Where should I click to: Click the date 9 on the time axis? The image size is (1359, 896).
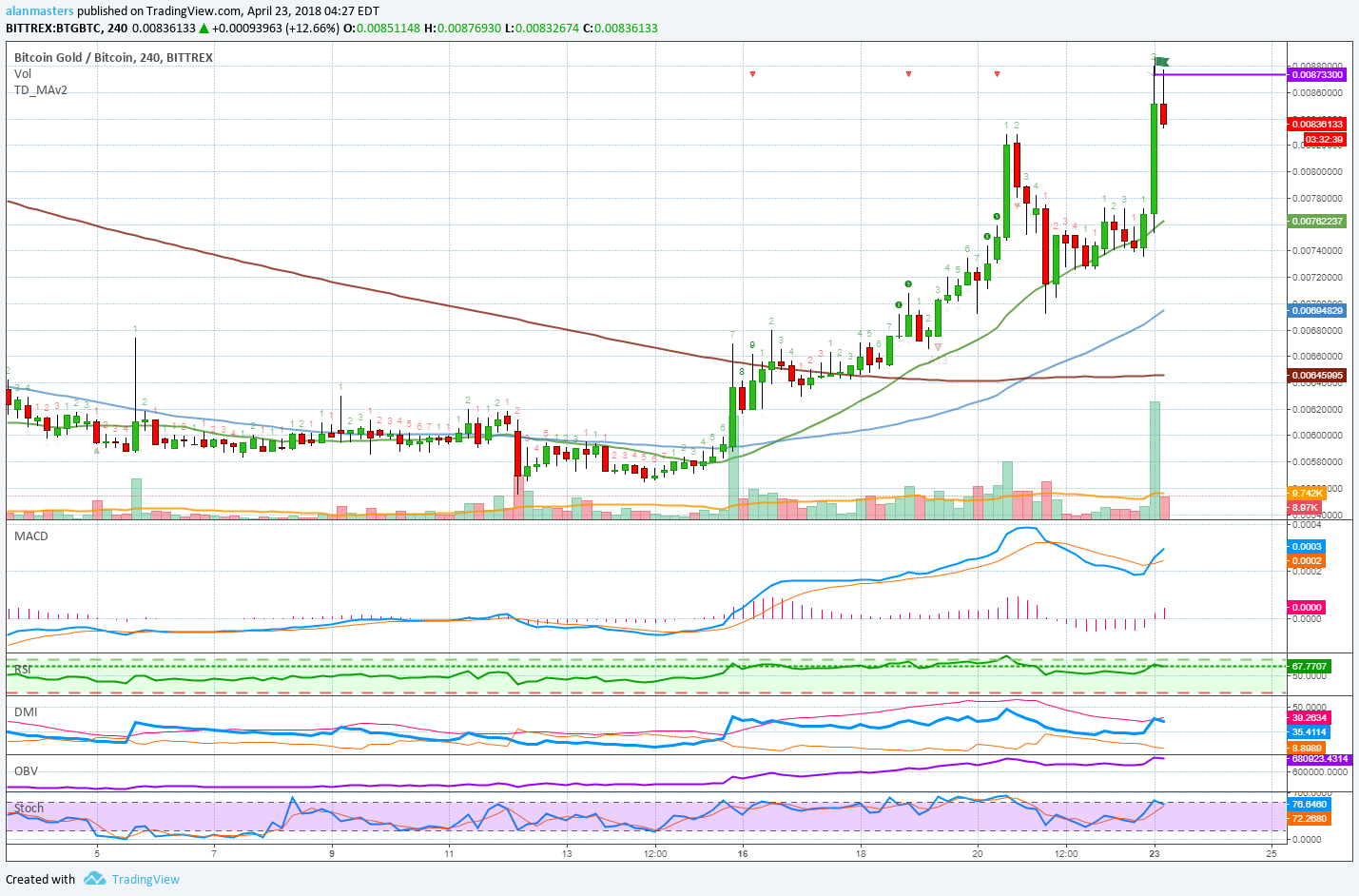(332, 853)
